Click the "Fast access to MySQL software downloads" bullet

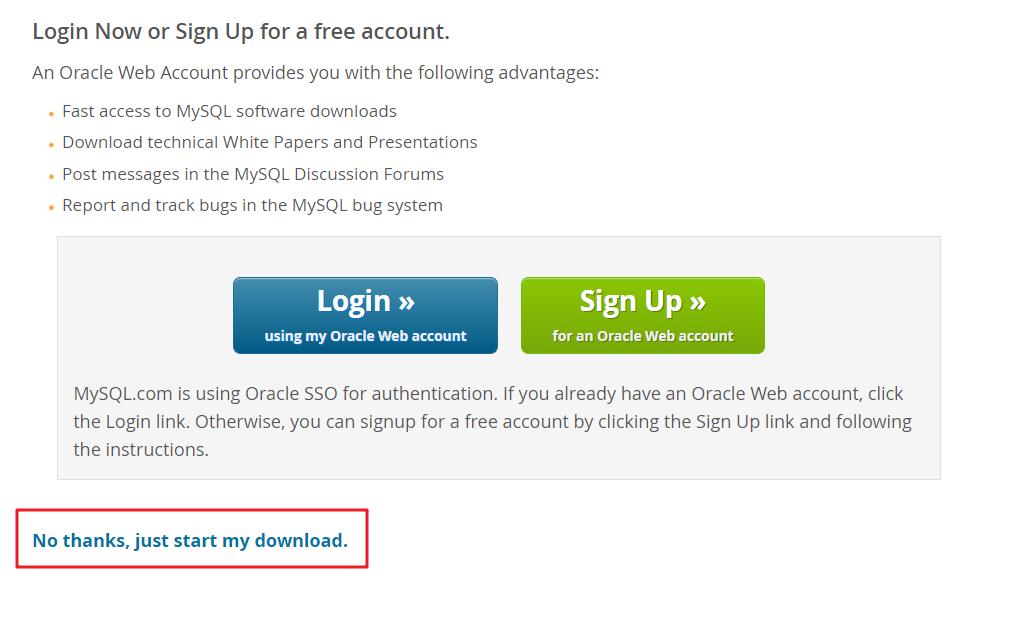(x=229, y=111)
